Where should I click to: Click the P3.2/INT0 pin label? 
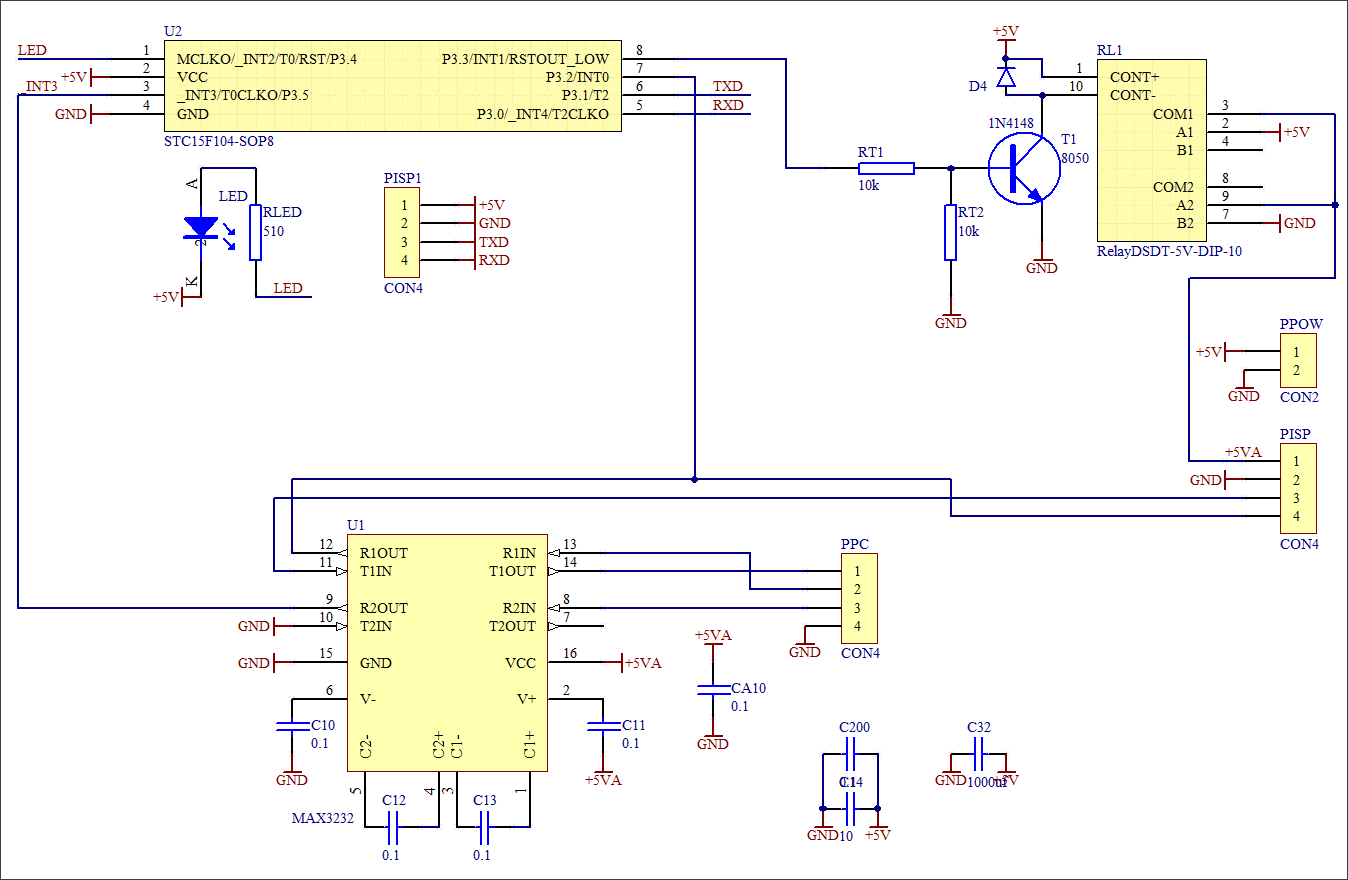pos(577,77)
